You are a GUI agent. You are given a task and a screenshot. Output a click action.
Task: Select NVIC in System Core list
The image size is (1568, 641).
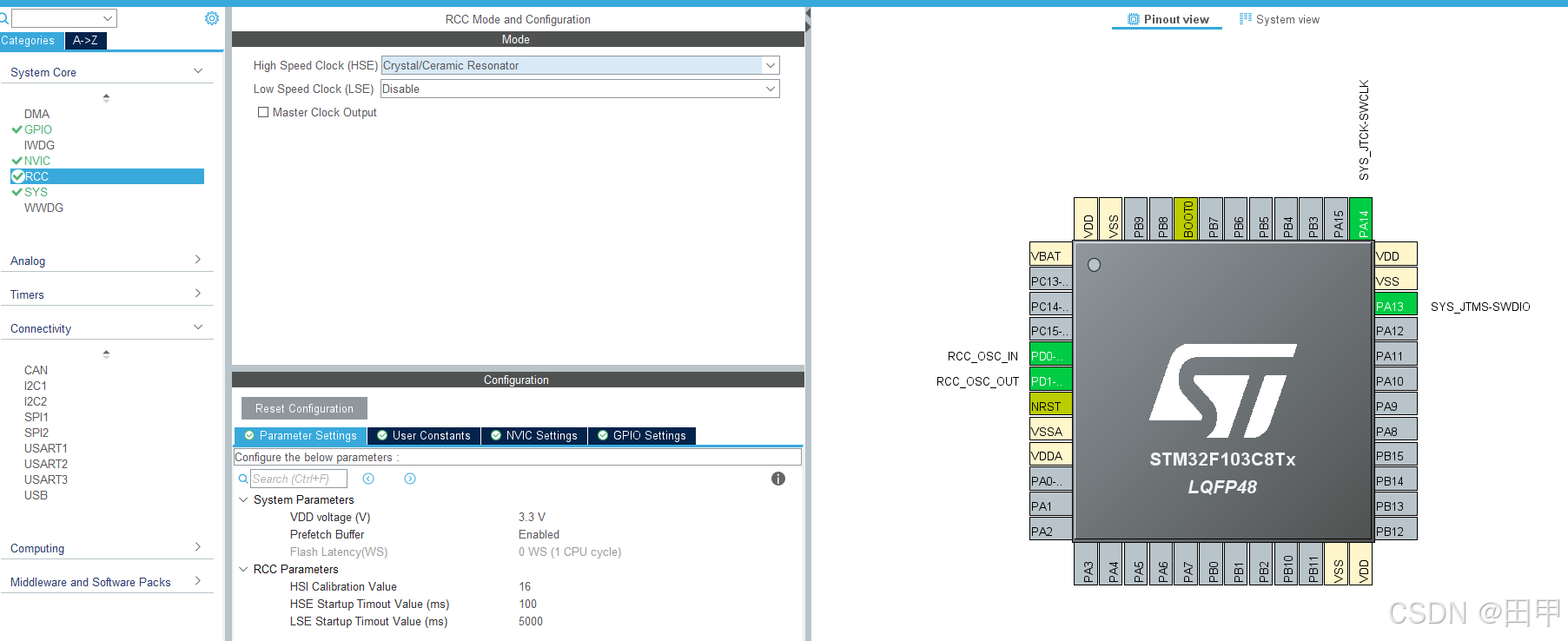(x=37, y=161)
